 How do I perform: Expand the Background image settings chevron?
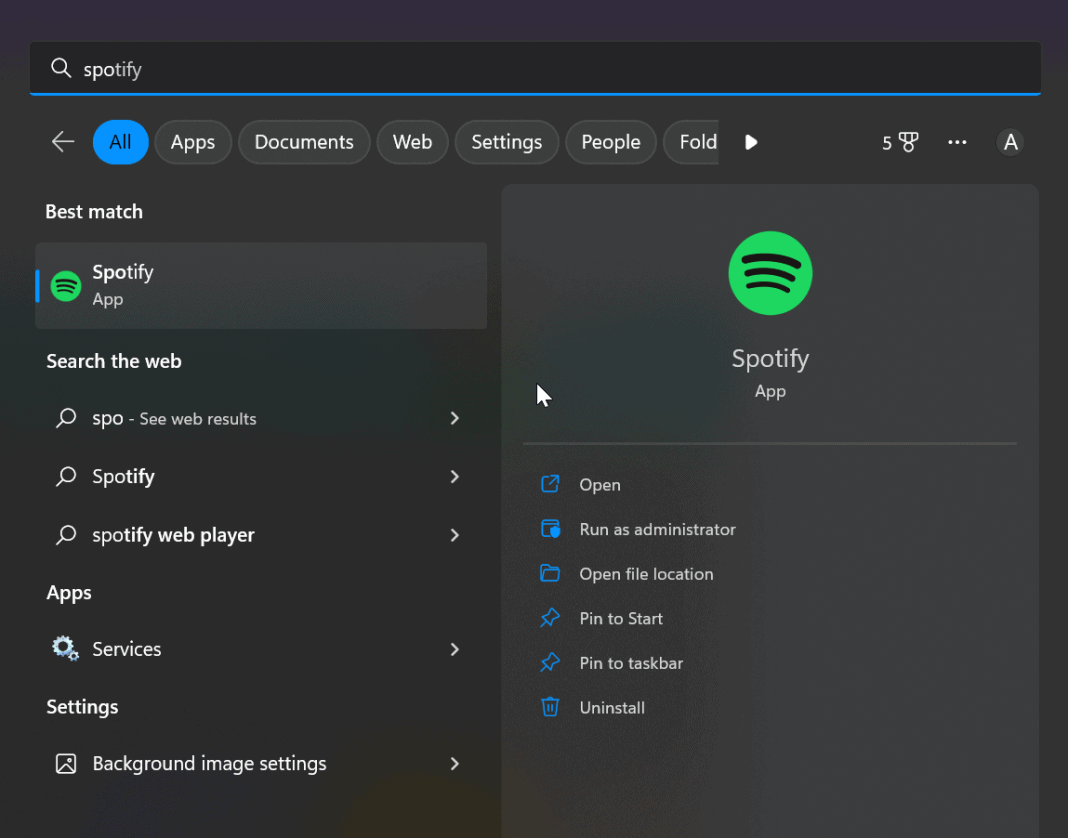click(x=455, y=763)
